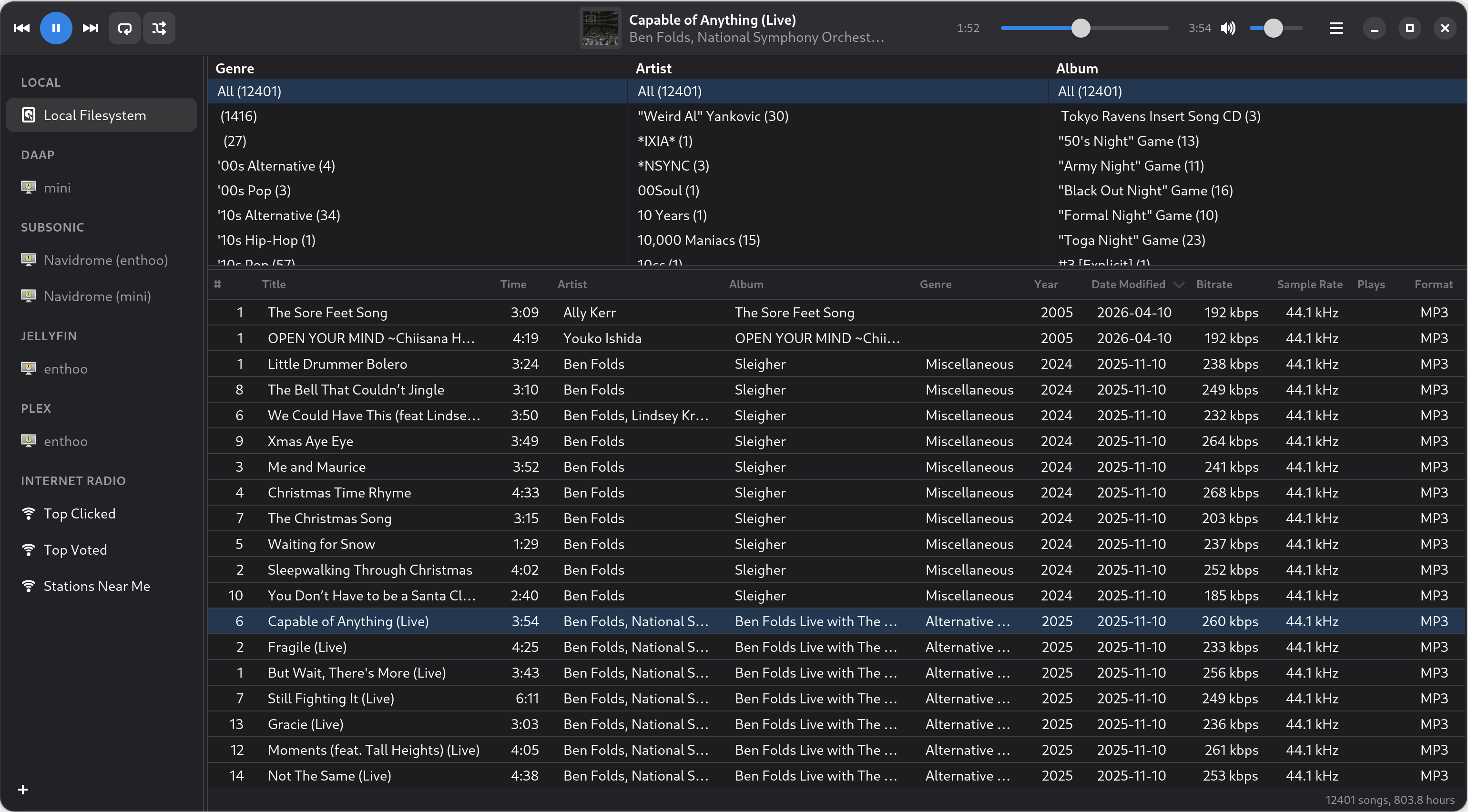
Task: Skip to the previous track
Action: pos(21,28)
